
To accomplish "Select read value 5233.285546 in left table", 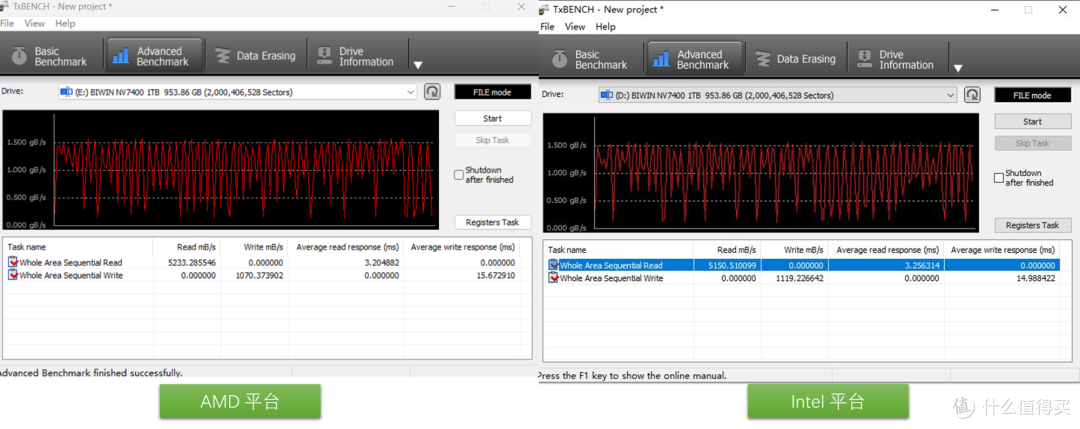I will point(191,262).
